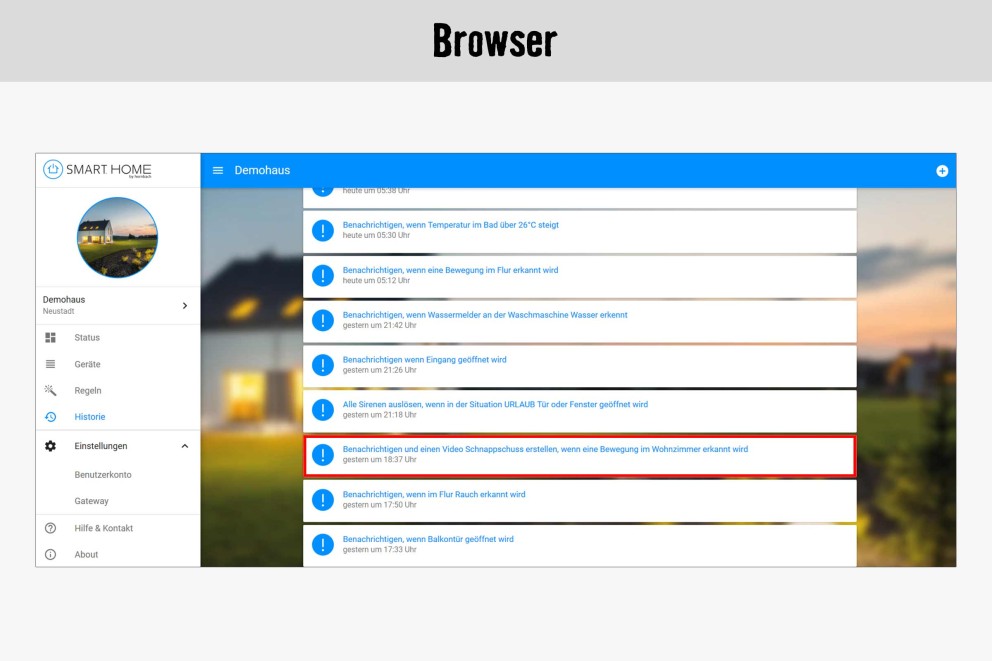Click the Smart Home logo

click(97, 170)
